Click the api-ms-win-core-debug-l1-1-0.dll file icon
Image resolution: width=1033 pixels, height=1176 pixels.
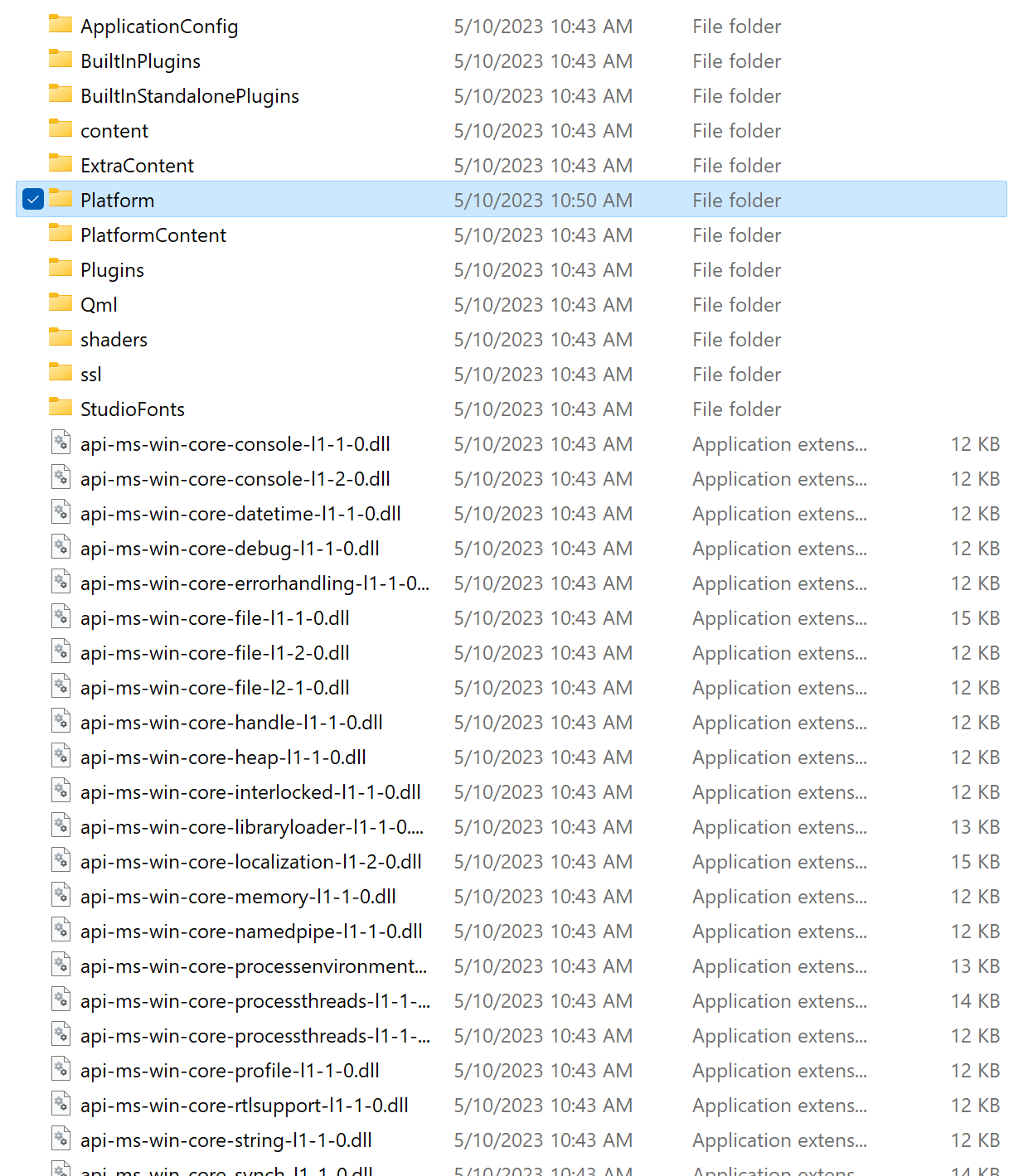61,548
